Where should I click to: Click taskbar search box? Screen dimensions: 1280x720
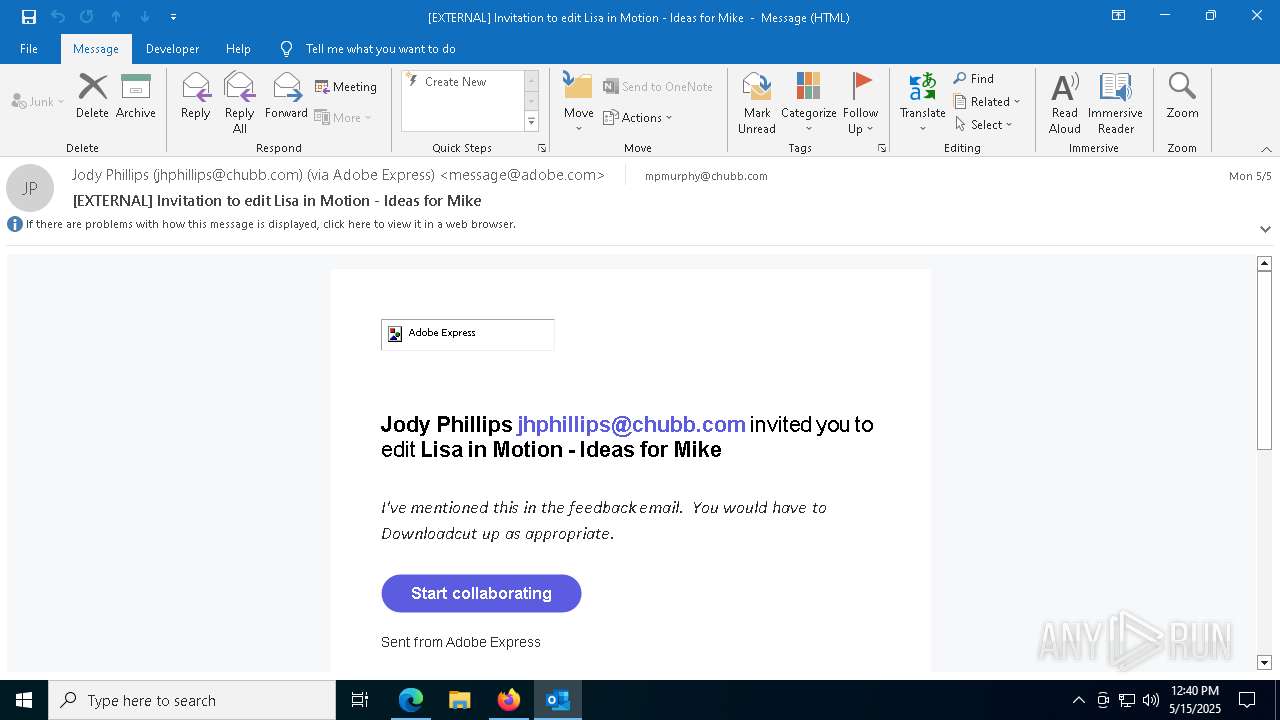coord(192,700)
